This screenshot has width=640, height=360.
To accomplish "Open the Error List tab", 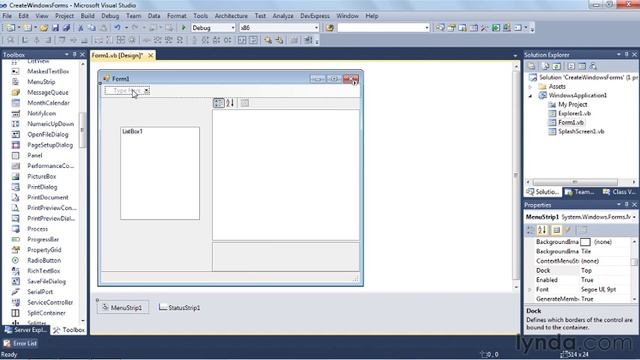I will pyautogui.click(x=20, y=343).
